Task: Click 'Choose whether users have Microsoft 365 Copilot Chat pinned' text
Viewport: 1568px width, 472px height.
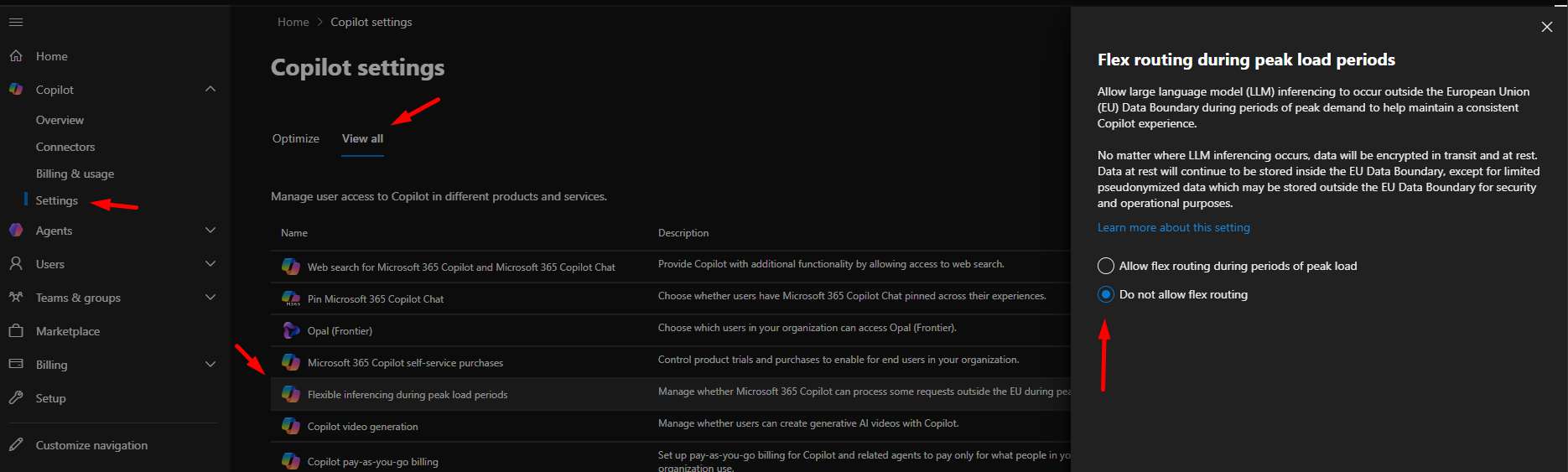Action: coord(852,296)
